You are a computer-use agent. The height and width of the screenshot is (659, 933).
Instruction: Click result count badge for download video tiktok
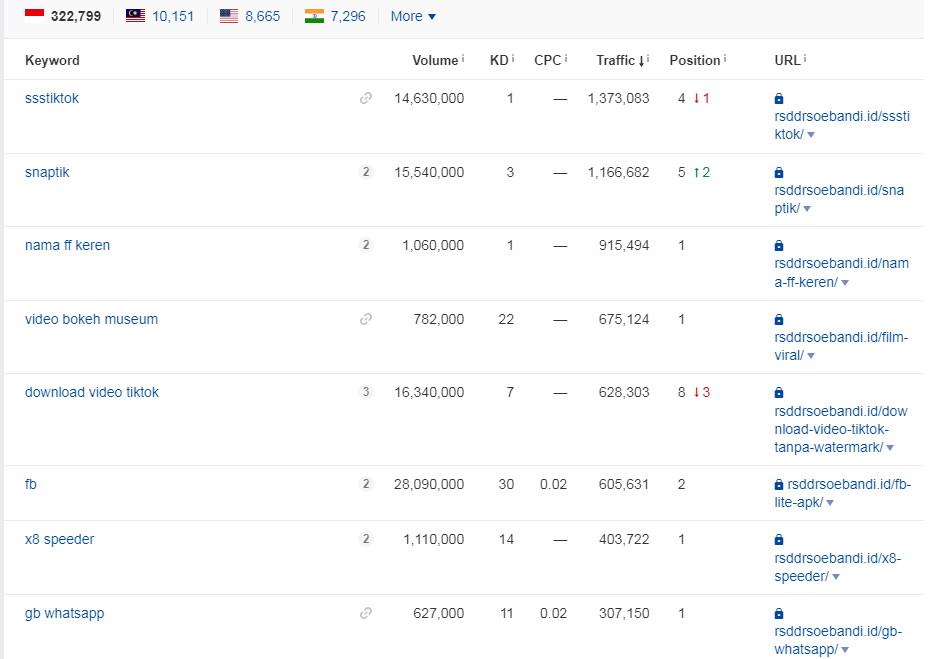pos(366,393)
